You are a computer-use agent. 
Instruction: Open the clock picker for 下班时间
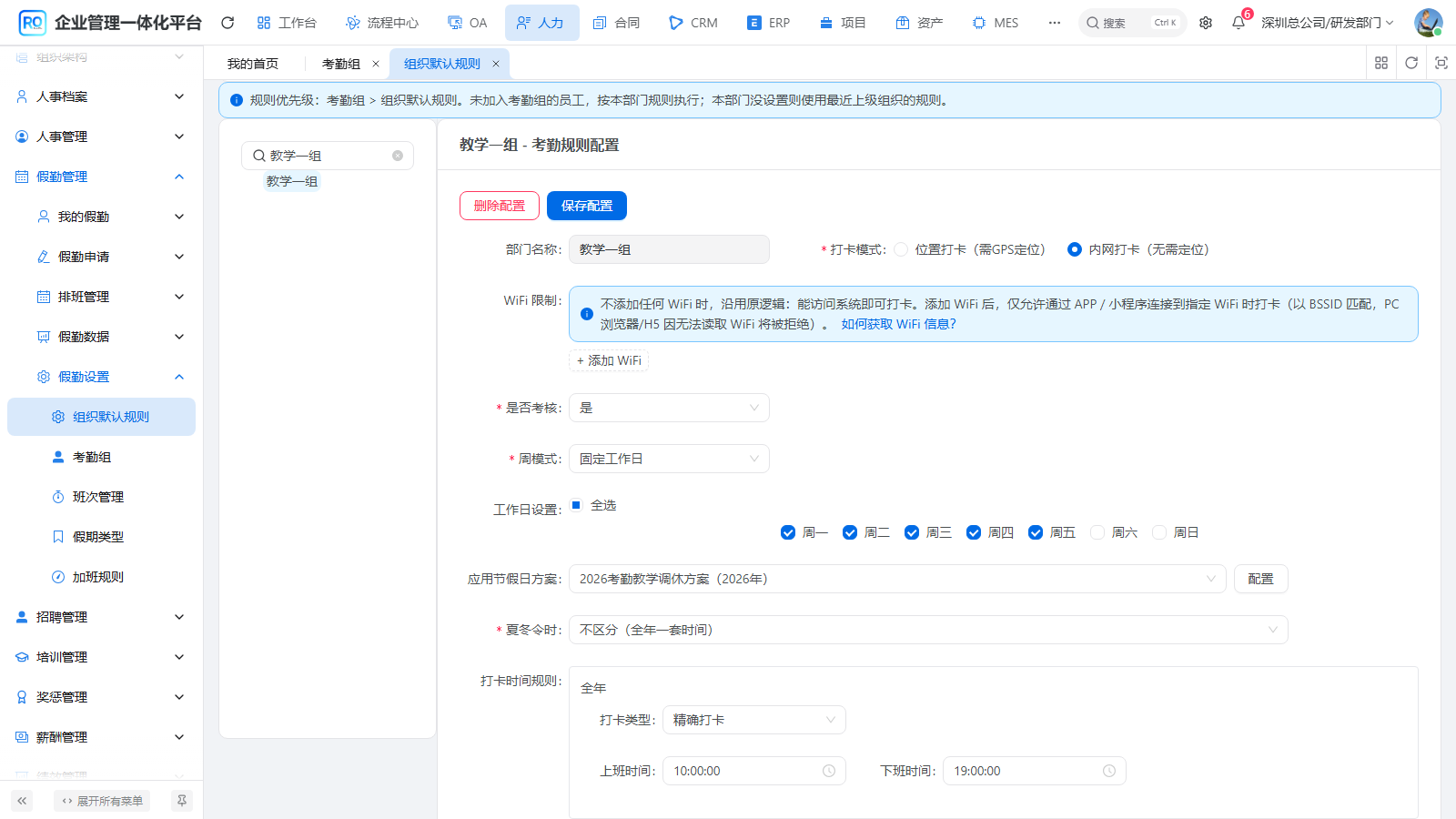coord(1109,771)
